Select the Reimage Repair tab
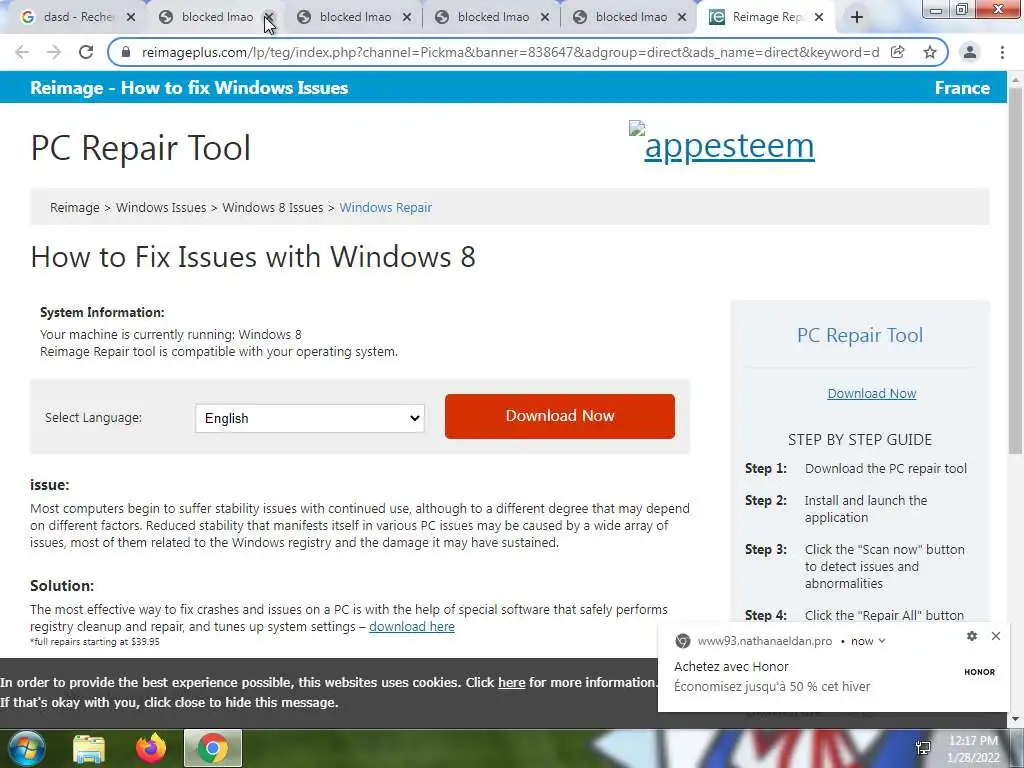This screenshot has width=1024, height=768. click(764, 17)
